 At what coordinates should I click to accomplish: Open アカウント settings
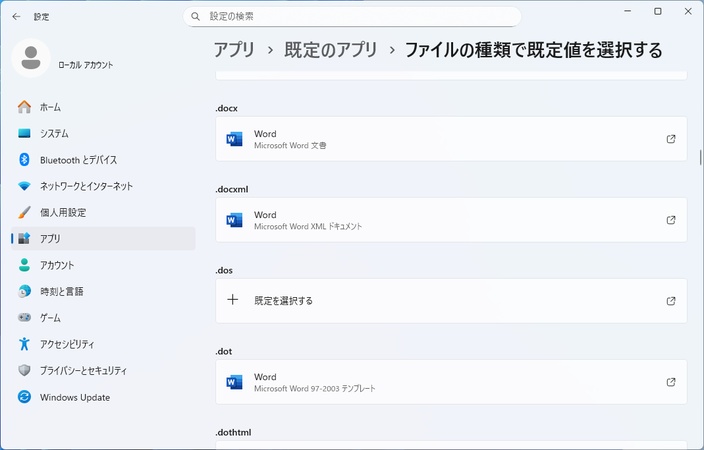click(x=103, y=265)
